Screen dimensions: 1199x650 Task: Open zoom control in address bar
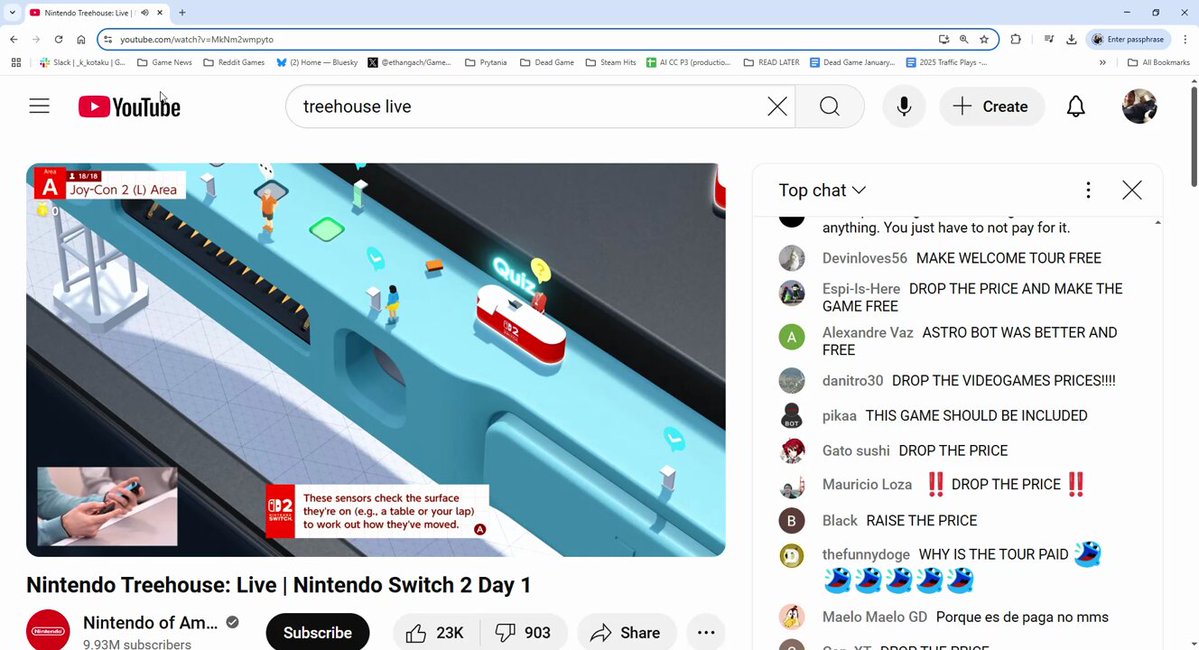tap(964, 39)
